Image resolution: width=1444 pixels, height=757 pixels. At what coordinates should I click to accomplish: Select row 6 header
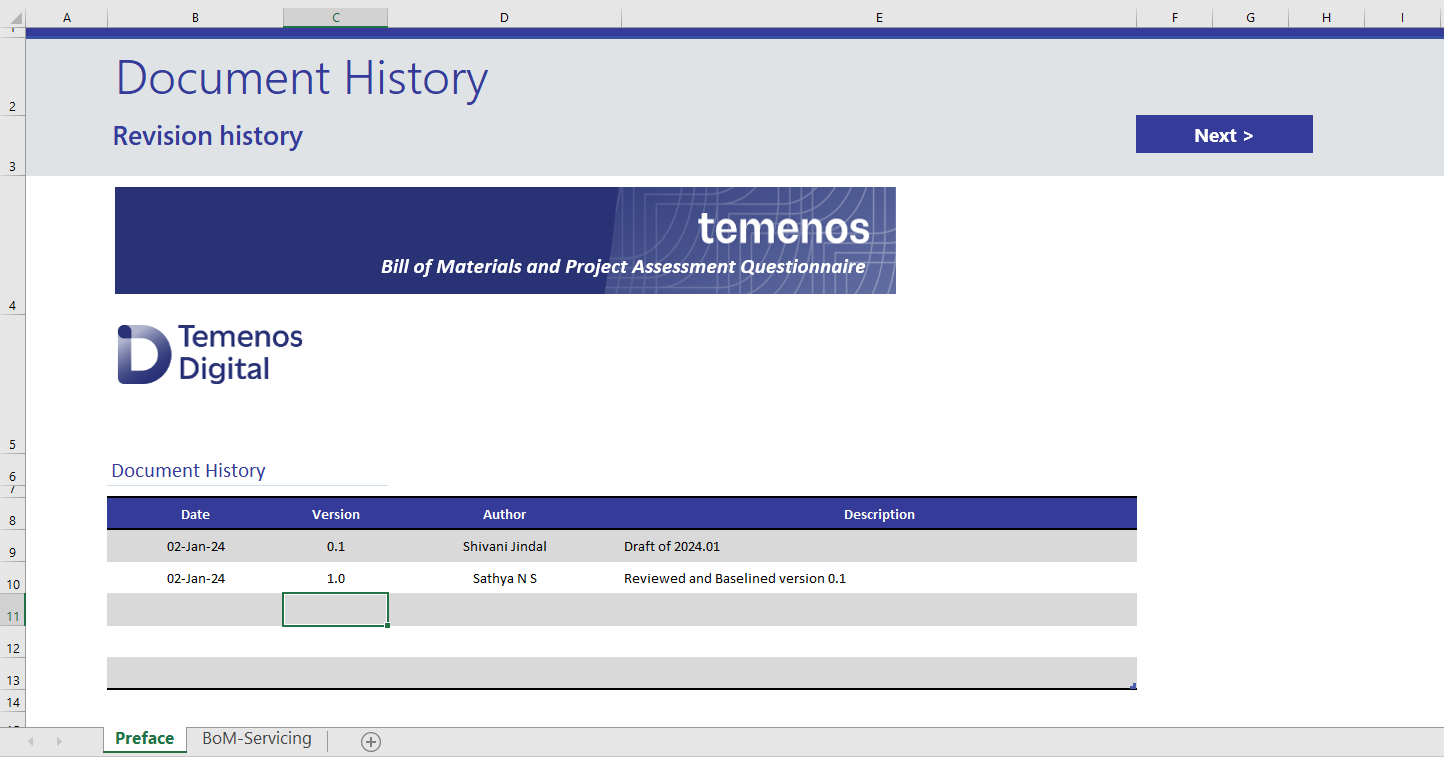[x=12, y=470]
